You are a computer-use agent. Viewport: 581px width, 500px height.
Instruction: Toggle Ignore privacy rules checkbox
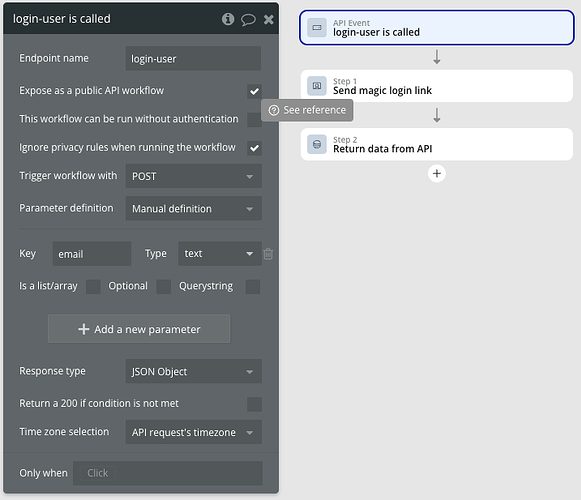(x=255, y=148)
